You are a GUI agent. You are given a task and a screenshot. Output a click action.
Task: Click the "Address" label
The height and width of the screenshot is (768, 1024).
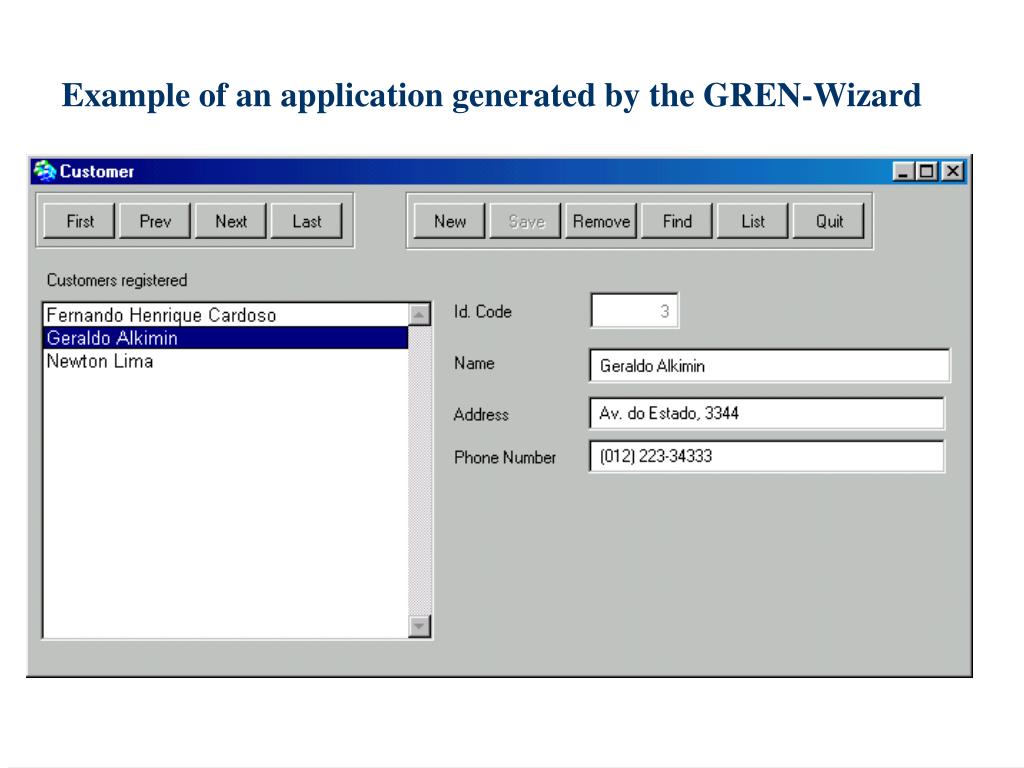(481, 415)
